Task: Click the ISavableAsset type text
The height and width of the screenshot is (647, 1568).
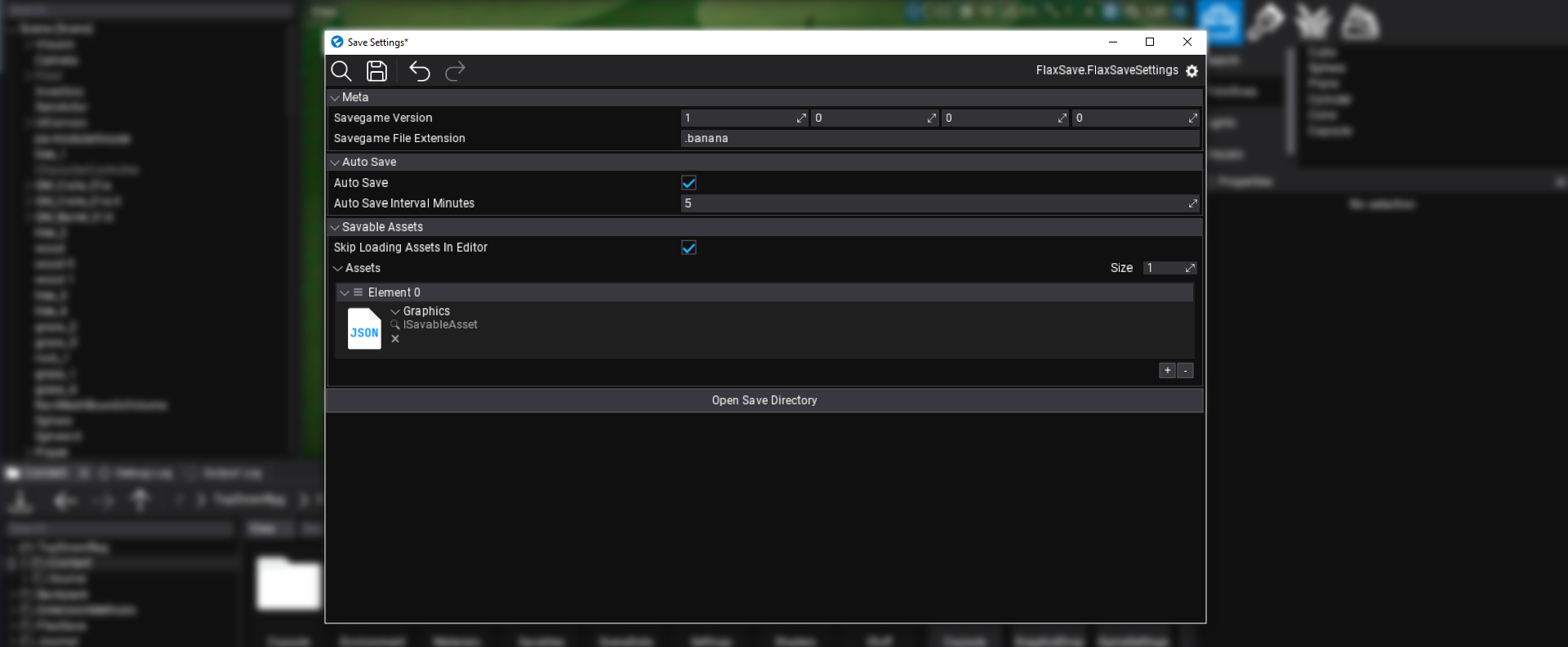Action: pyautogui.click(x=440, y=325)
